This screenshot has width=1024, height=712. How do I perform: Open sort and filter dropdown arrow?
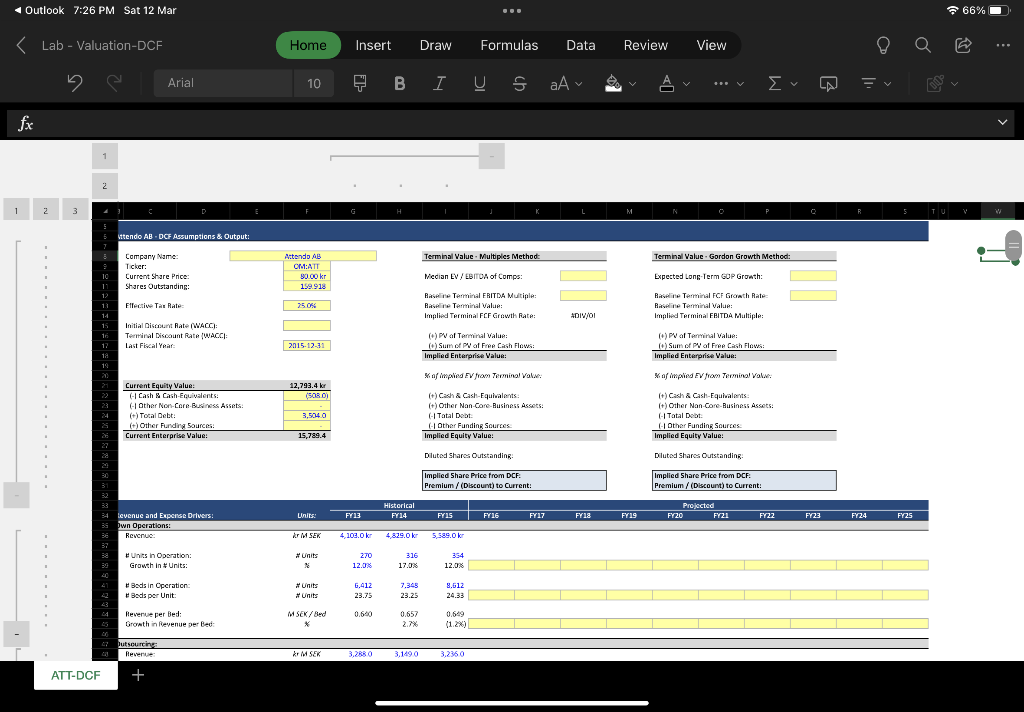click(x=888, y=84)
